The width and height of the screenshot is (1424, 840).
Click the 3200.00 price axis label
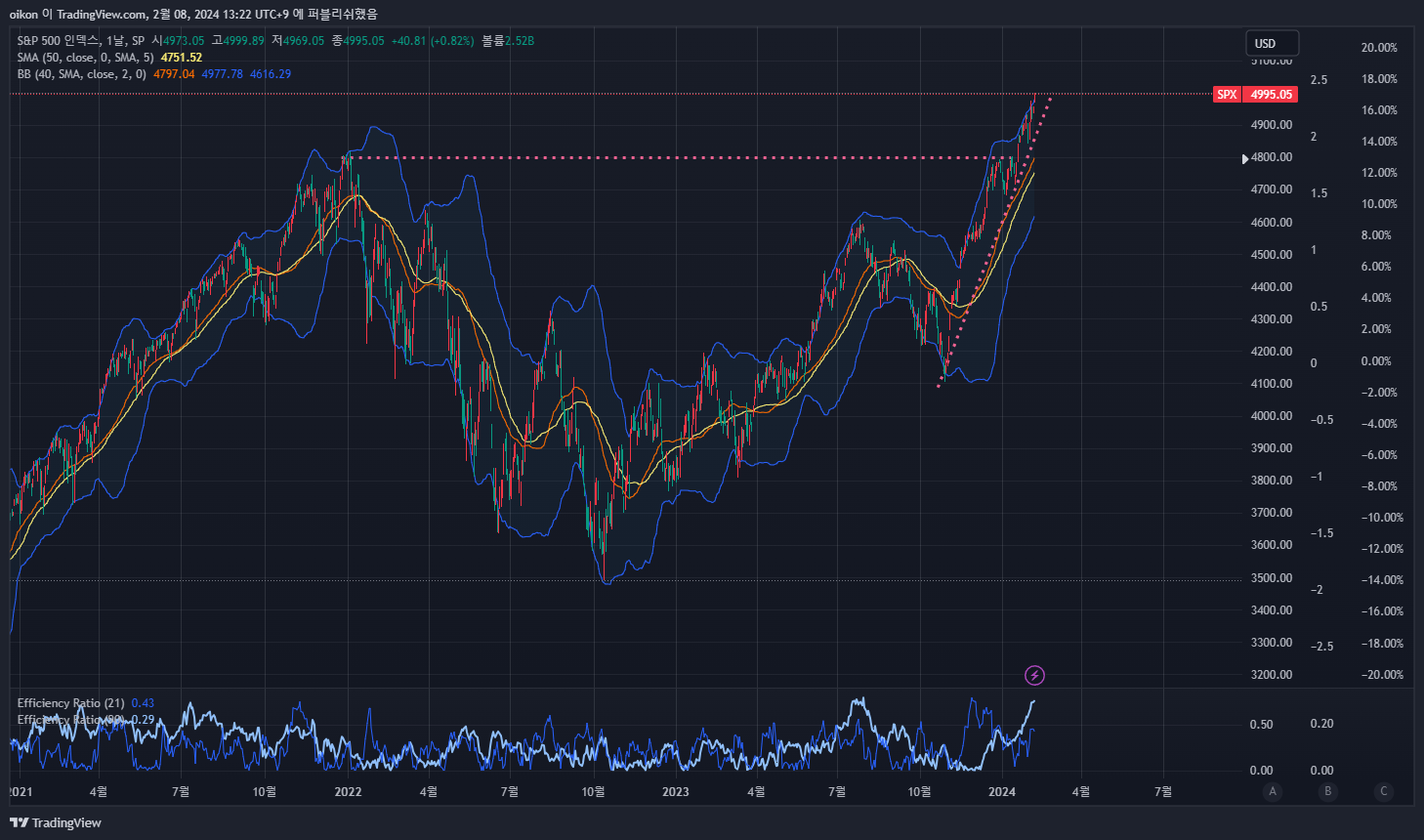[x=1272, y=675]
